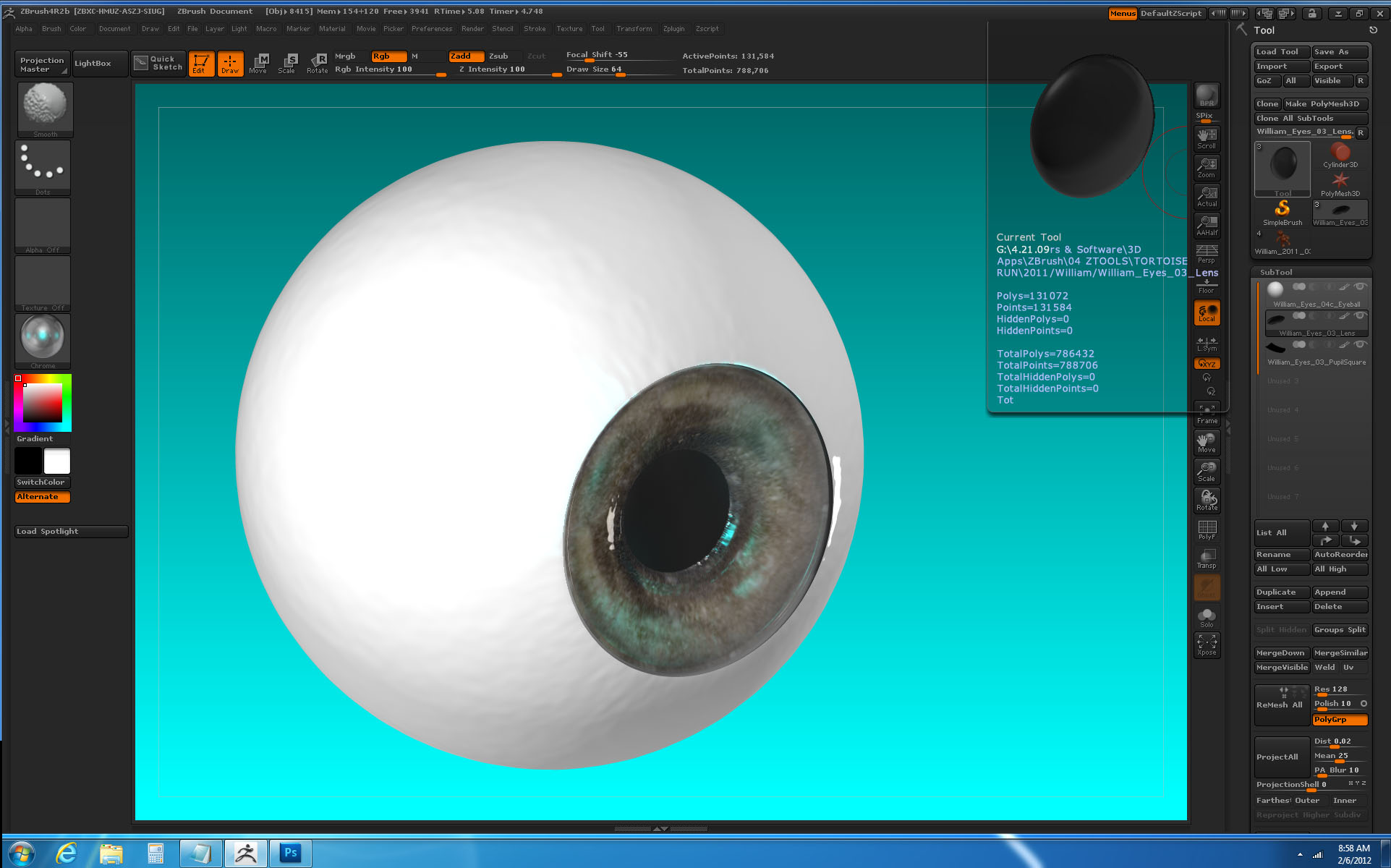Toggle eye visibility of William_Eyes_04c_Eyeball subtool
This screenshot has height=868, width=1391.
[1360, 287]
